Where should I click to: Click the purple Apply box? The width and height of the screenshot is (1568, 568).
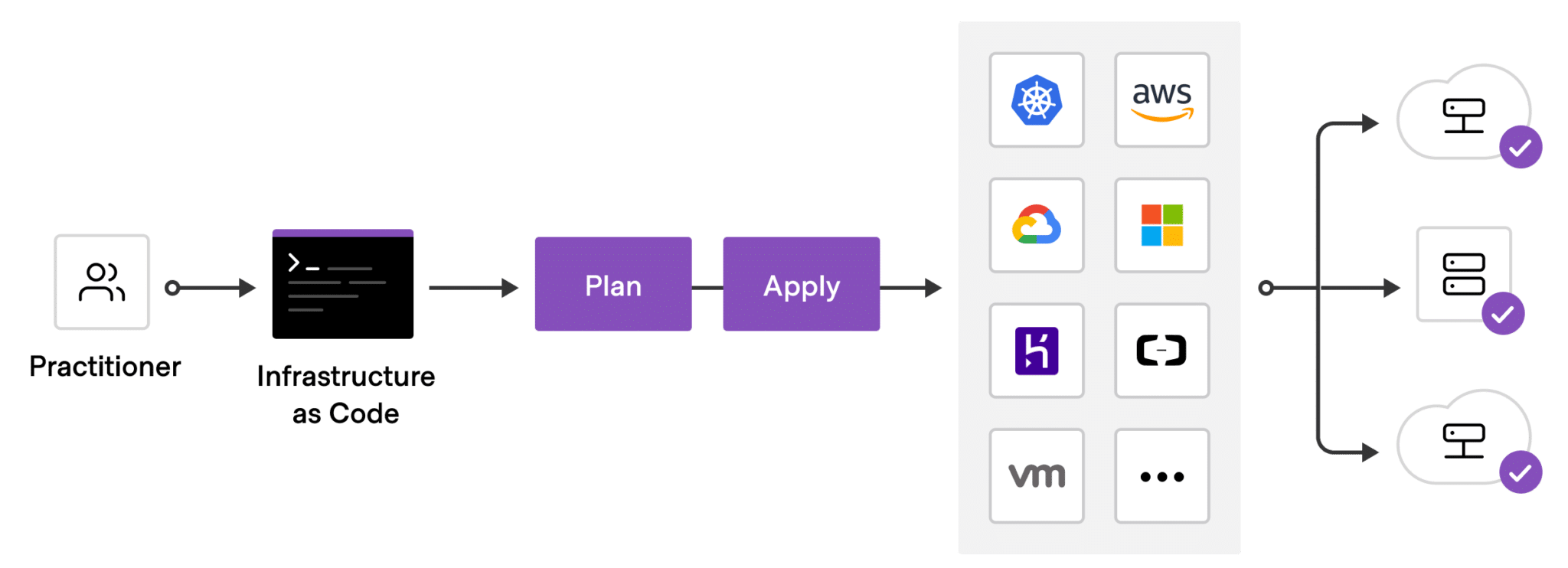point(802,284)
